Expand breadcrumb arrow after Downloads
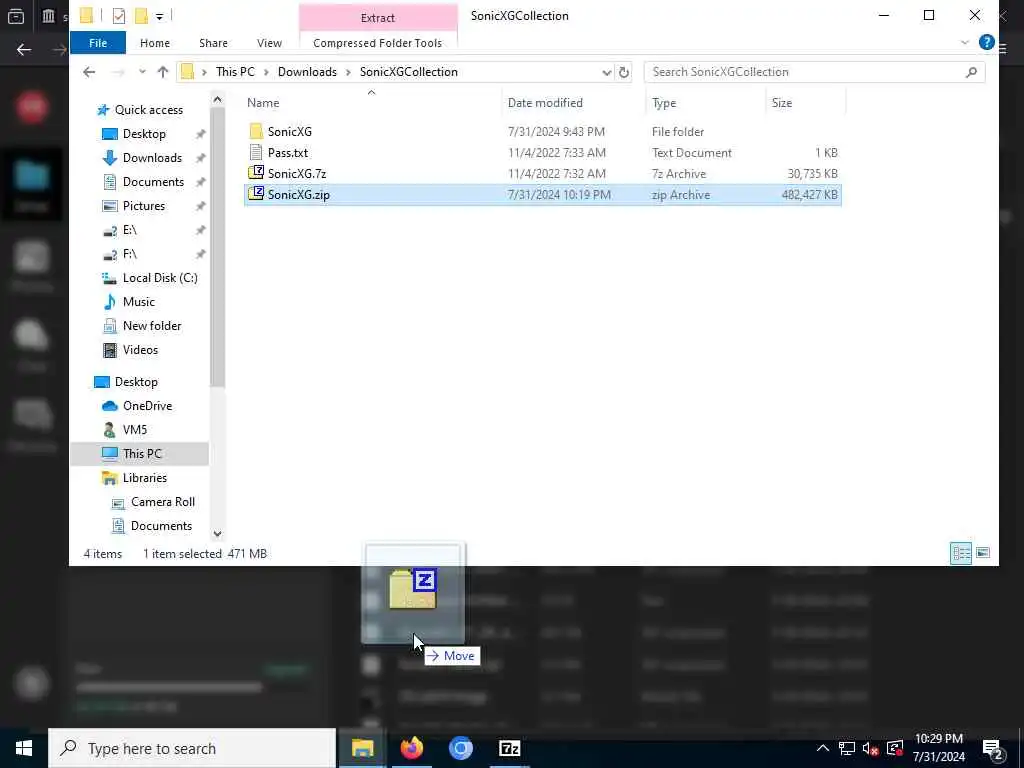The image size is (1024, 768). pyautogui.click(x=348, y=72)
